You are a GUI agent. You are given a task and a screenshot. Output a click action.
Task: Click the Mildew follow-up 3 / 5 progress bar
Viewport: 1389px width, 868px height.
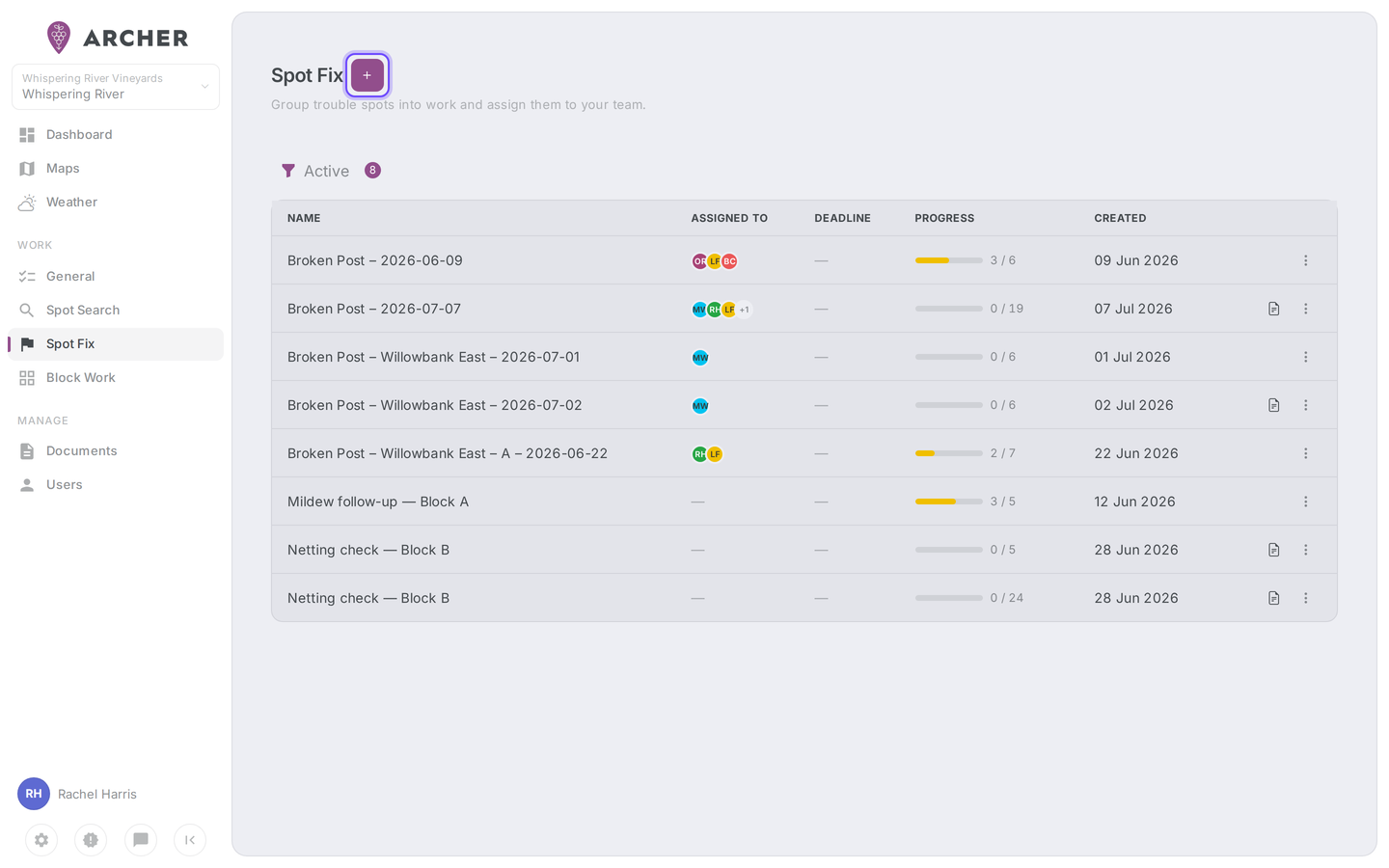point(948,502)
